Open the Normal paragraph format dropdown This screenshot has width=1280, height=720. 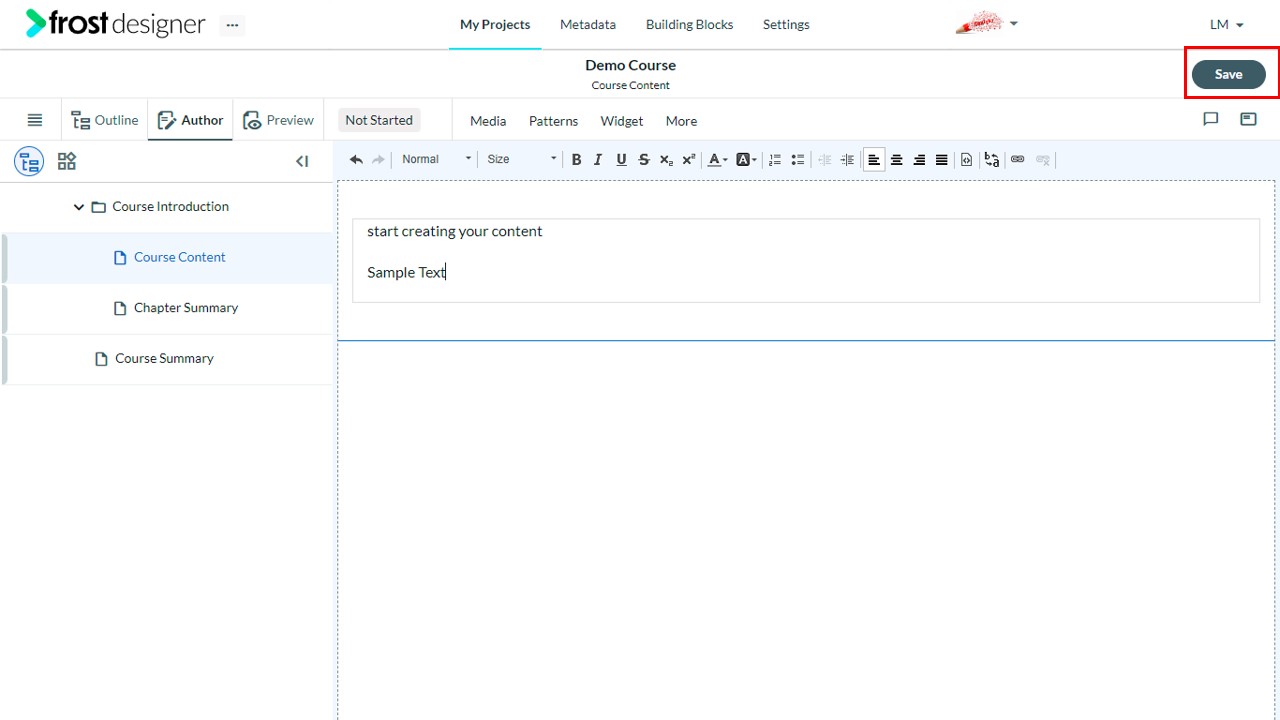click(x=436, y=159)
